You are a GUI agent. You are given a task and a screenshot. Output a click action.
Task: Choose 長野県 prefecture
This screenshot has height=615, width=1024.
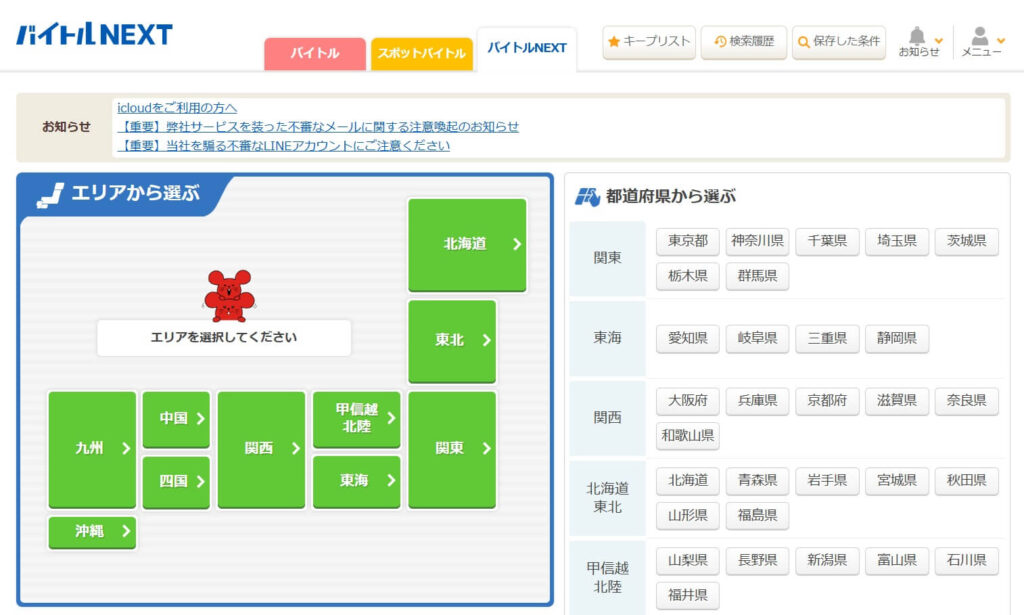(758, 561)
